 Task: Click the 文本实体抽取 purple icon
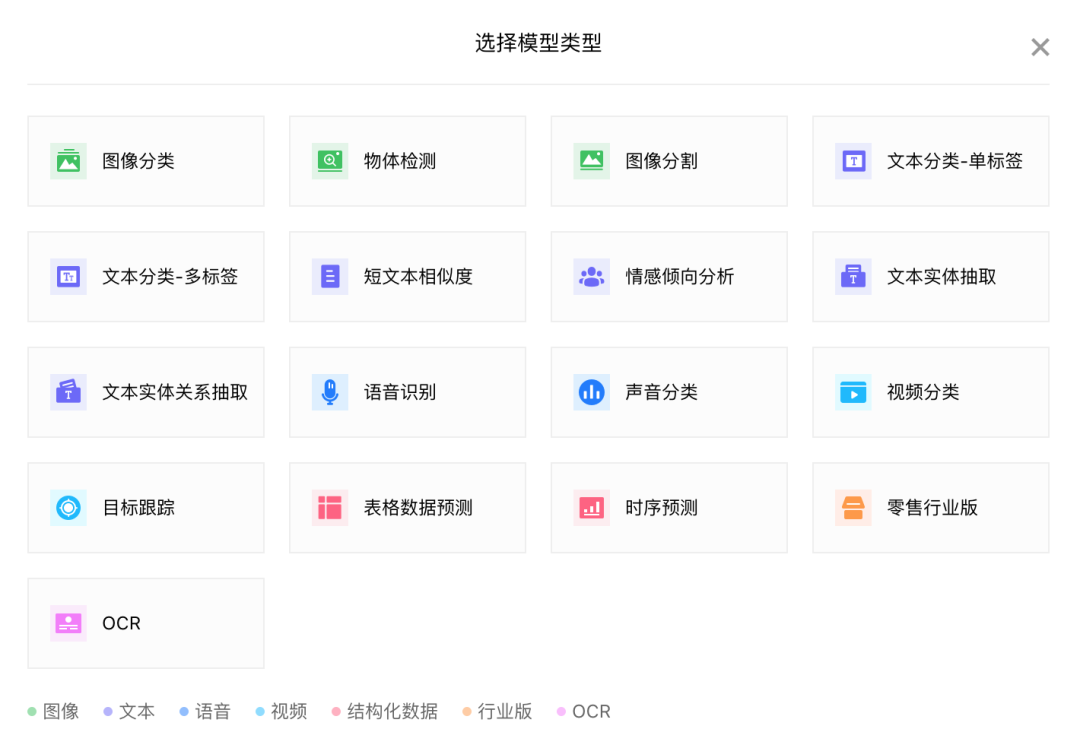tap(853, 277)
